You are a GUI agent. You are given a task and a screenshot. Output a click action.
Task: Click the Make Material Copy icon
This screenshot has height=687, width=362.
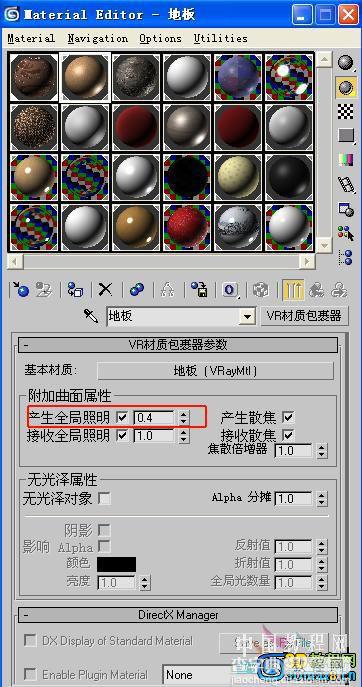tap(137, 290)
